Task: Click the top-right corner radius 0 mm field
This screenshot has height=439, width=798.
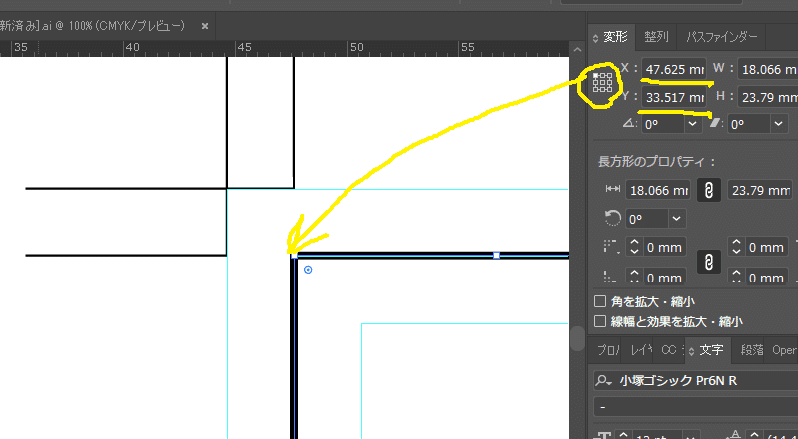Action: 766,247
